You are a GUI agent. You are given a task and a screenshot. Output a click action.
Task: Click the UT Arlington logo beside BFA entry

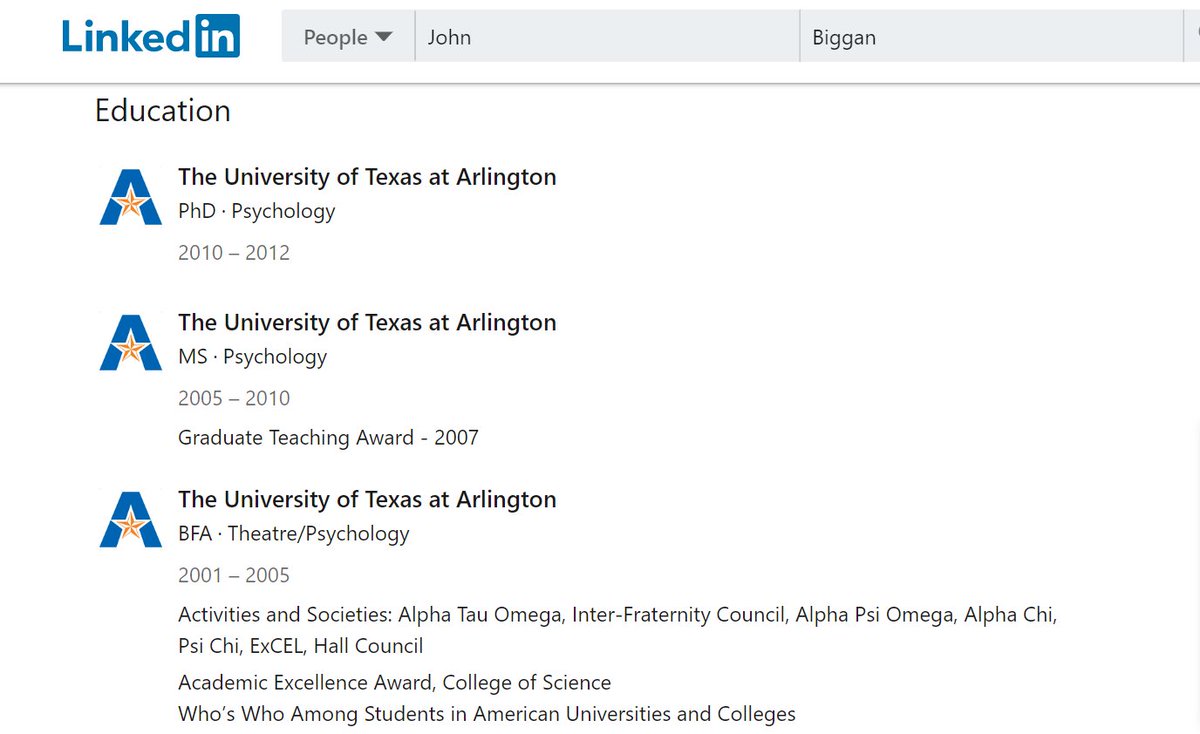click(x=131, y=519)
